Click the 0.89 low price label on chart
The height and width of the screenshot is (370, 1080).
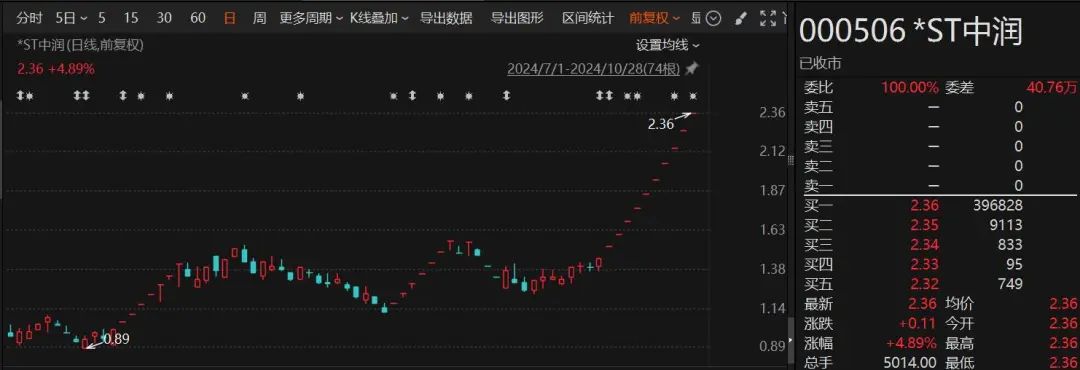(117, 338)
